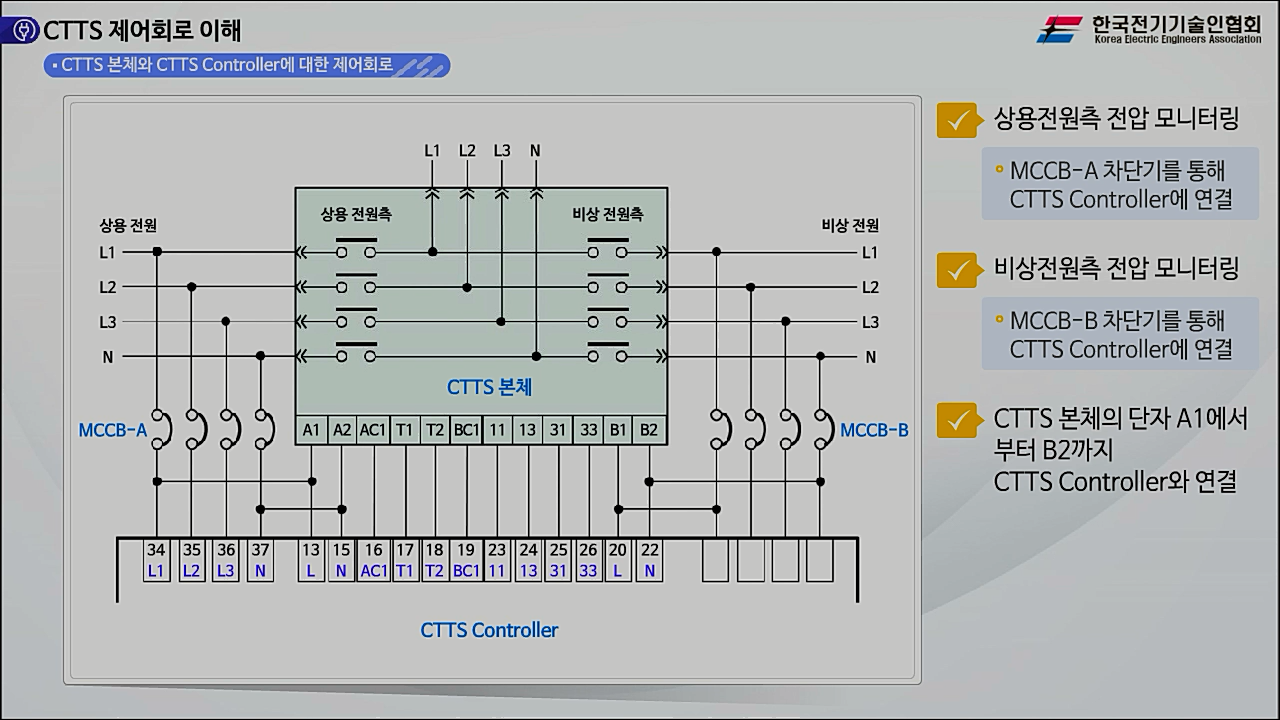
Task: Click the CTTS 제어회로 이해 slide title
Action: [x=142, y=31]
